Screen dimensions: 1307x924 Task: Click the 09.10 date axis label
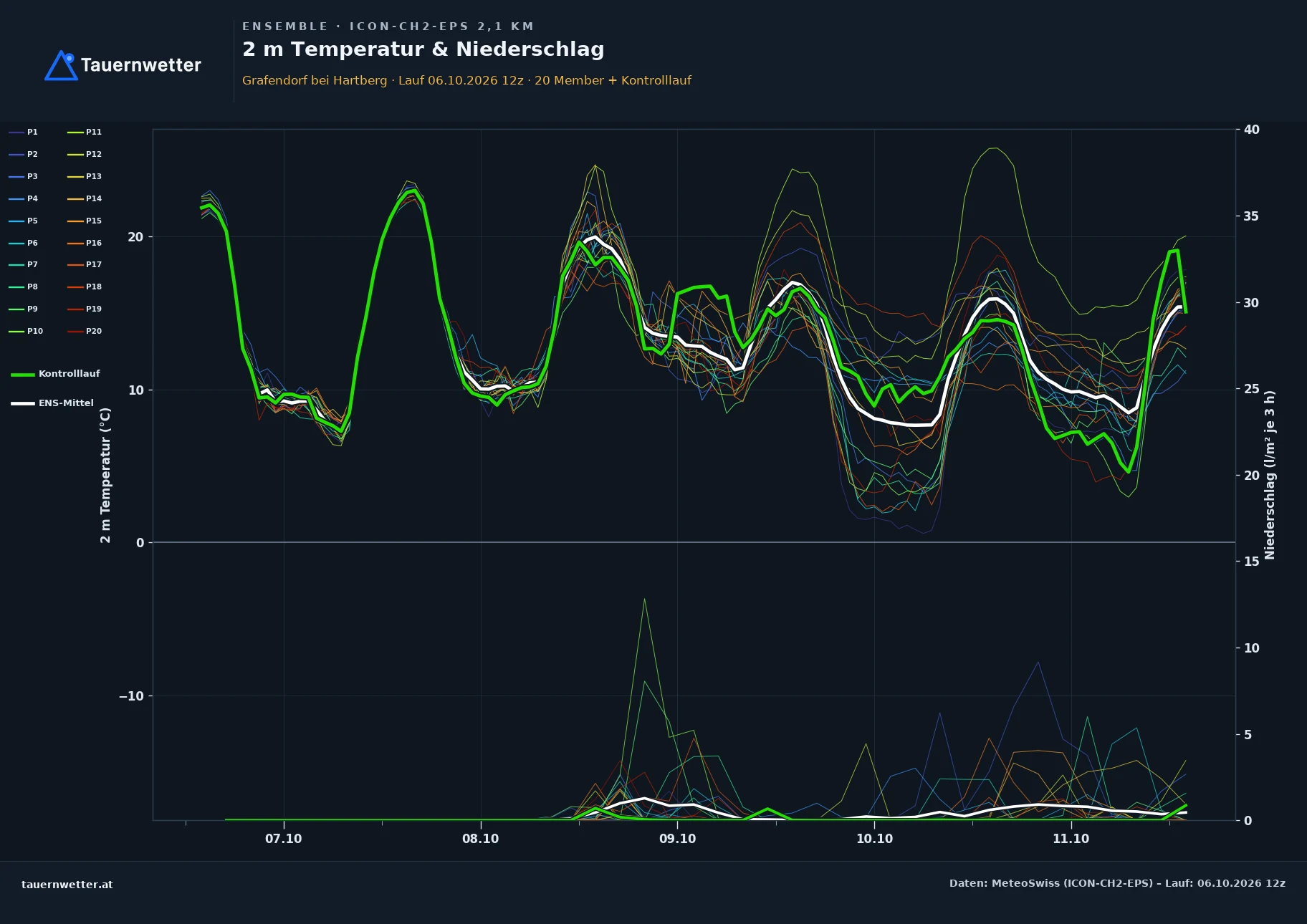point(678,839)
